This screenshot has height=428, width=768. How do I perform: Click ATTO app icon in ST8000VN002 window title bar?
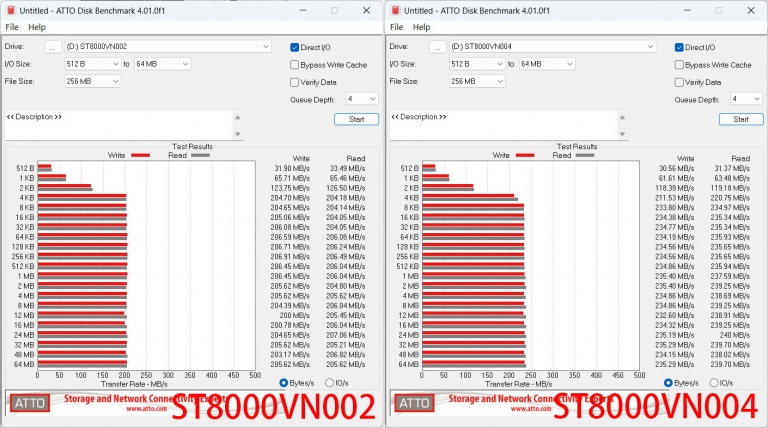tap(11, 10)
